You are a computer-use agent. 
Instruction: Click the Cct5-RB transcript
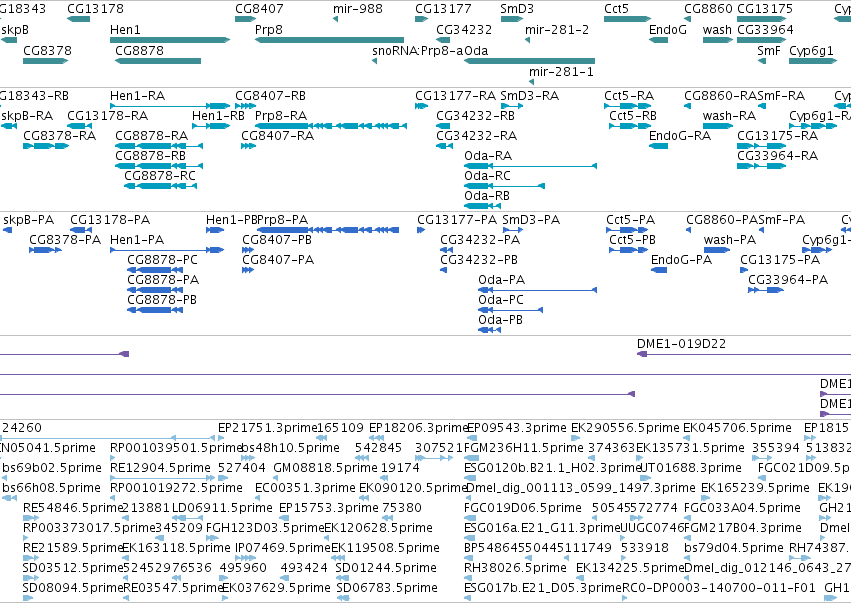click(x=630, y=126)
